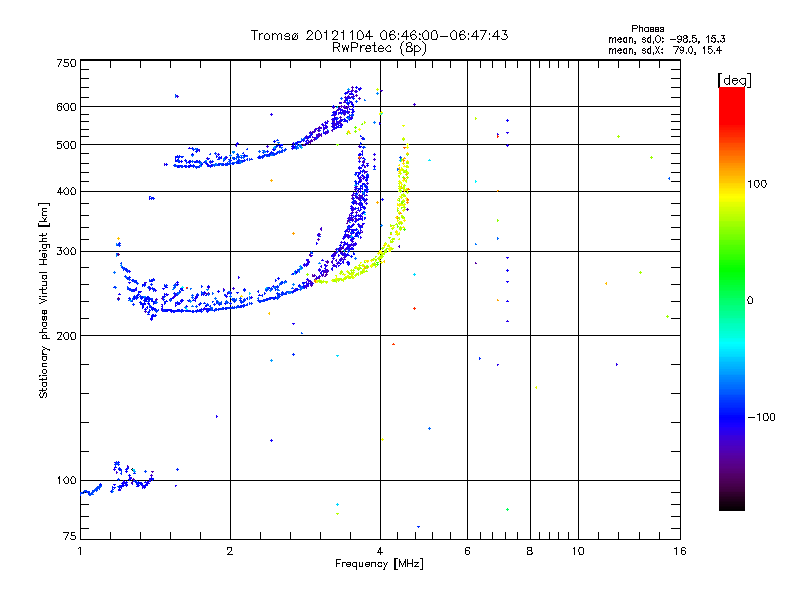The width and height of the screenshot is (800, 600).
Task: Click the y-axis tick label '75'
Action: (x=70, y=536)
